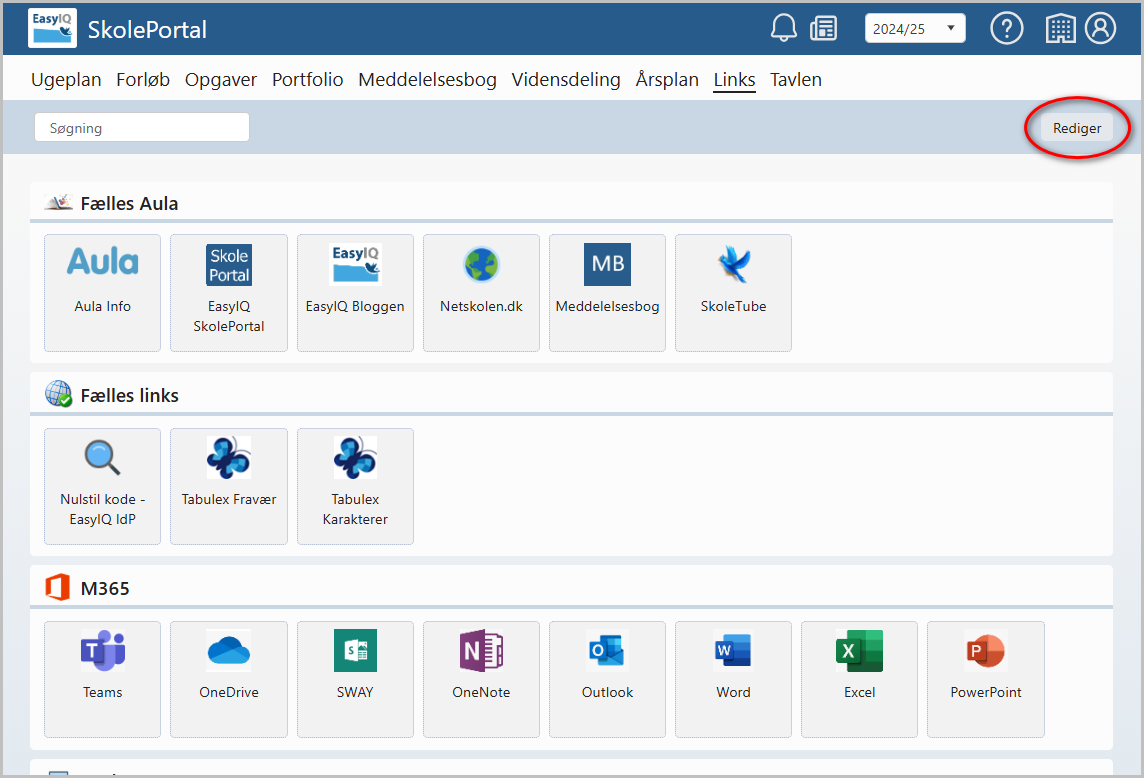Launch the OneNote tile
The image size is (1144, 778).
tap(482, 679)
